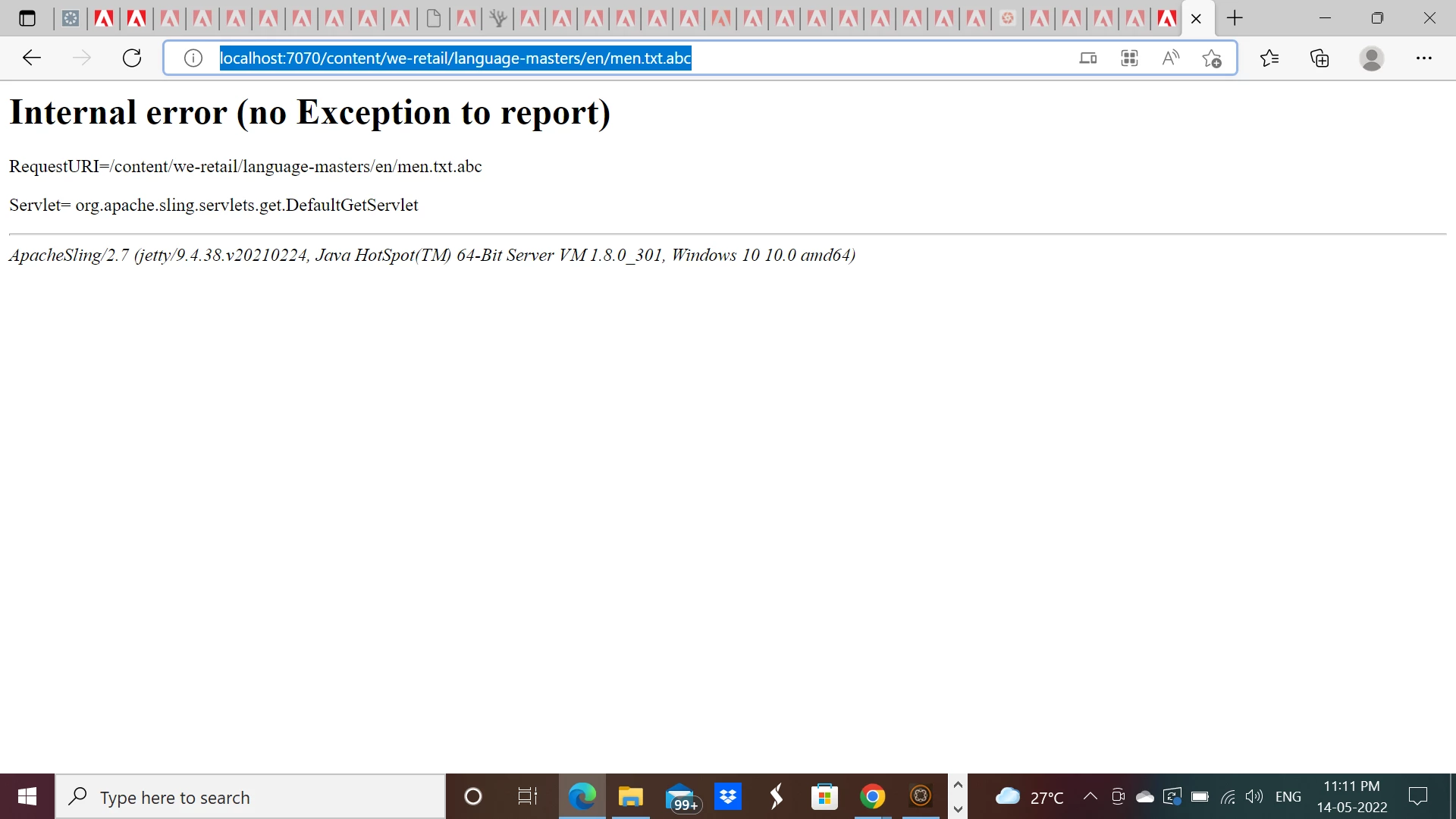Go back to the previous page
Image resolution: width=1456 pixels, height=819 pixels.
click(x=32, y=58)
